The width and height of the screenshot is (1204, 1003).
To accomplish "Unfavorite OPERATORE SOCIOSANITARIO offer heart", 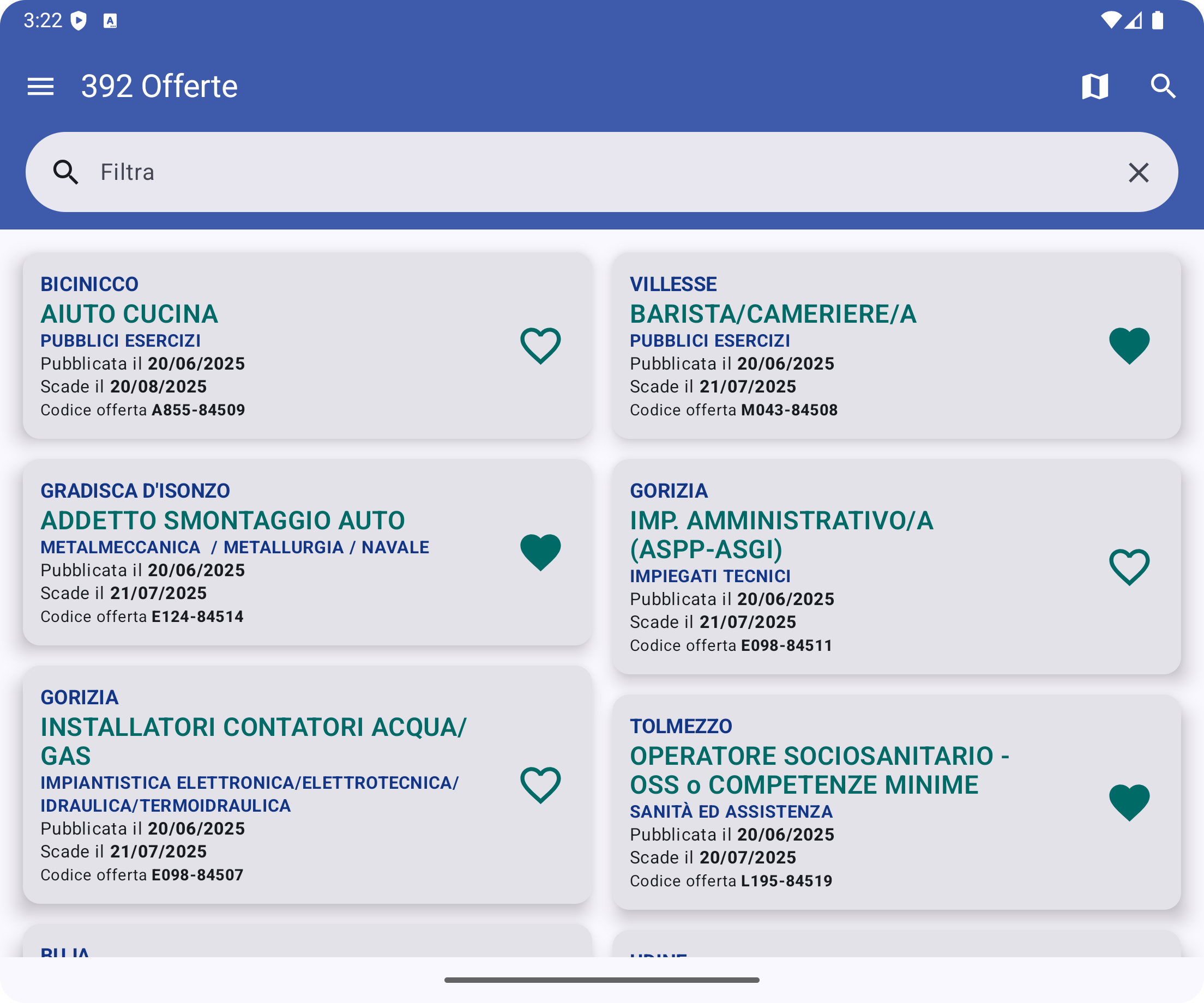I will [x=1129, y=802].
